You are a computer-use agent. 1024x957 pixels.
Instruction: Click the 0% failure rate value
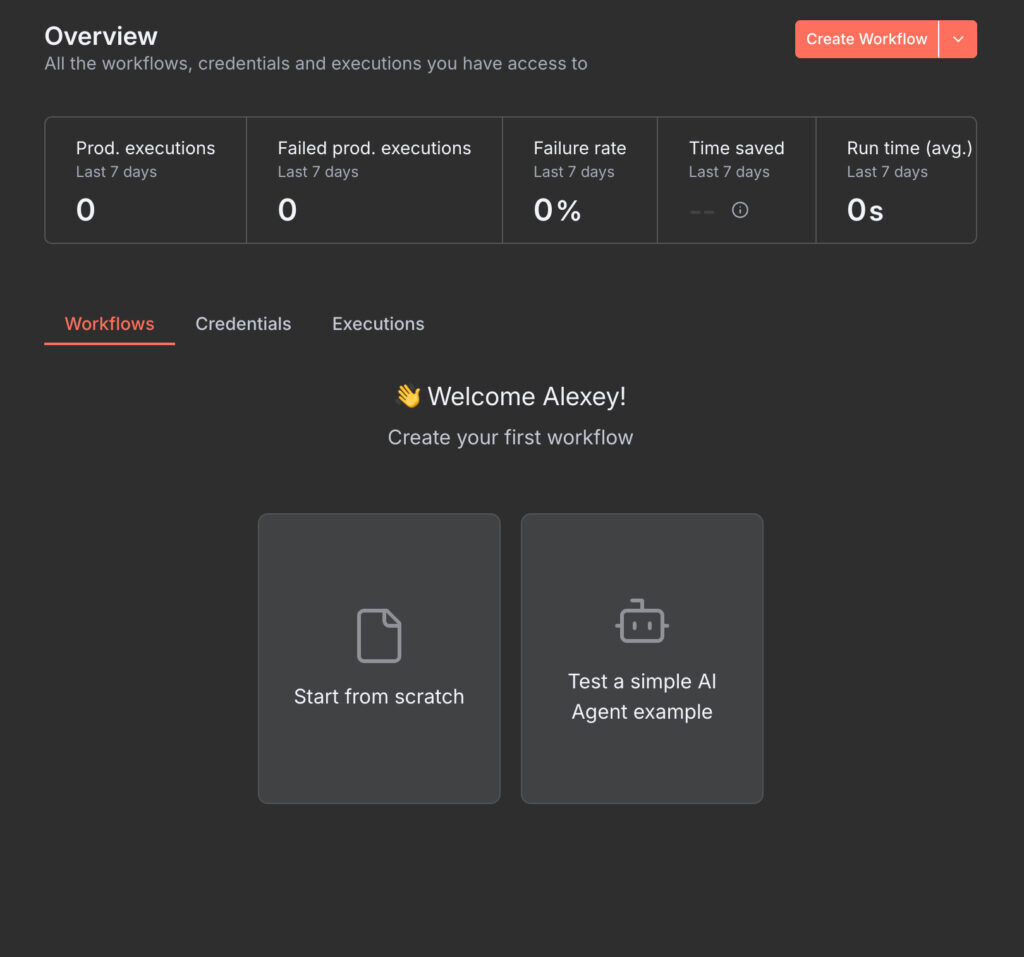pyautogui.click(x=557, y=210)
